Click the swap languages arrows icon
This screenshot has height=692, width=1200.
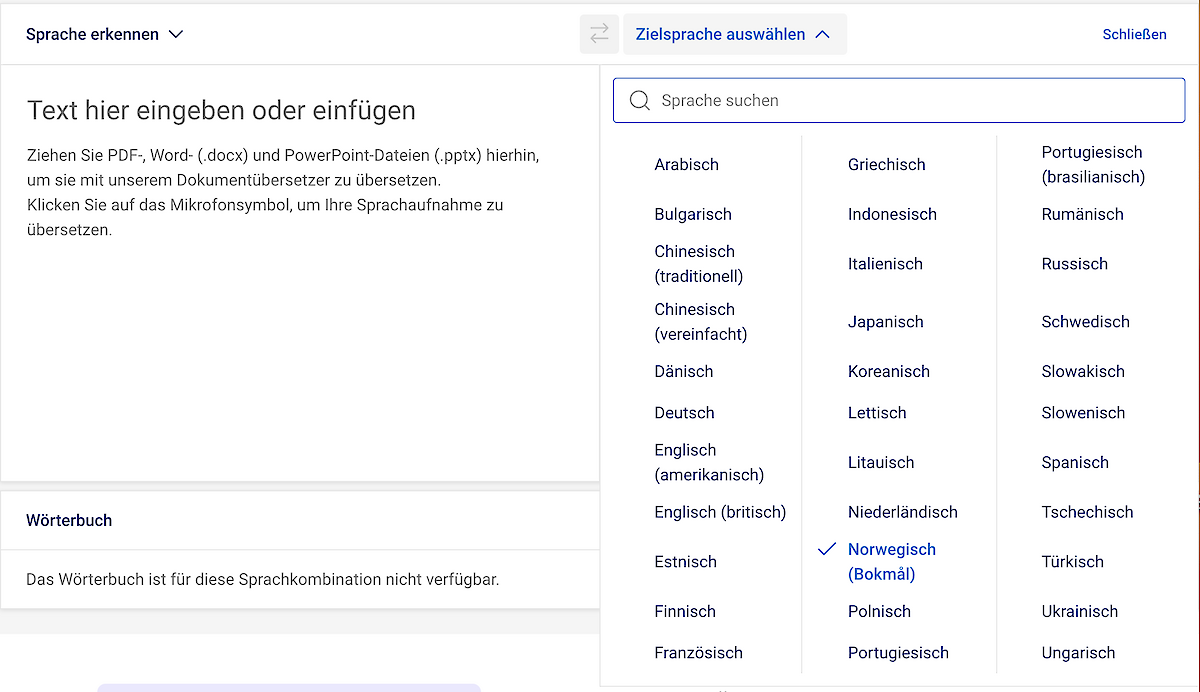point(598,34)
